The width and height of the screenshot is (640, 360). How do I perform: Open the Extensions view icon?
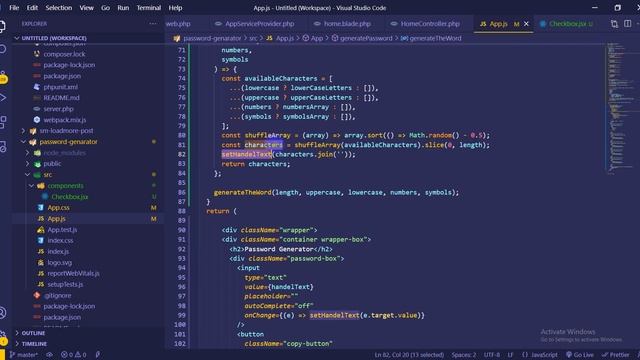(x=2, y=121)
